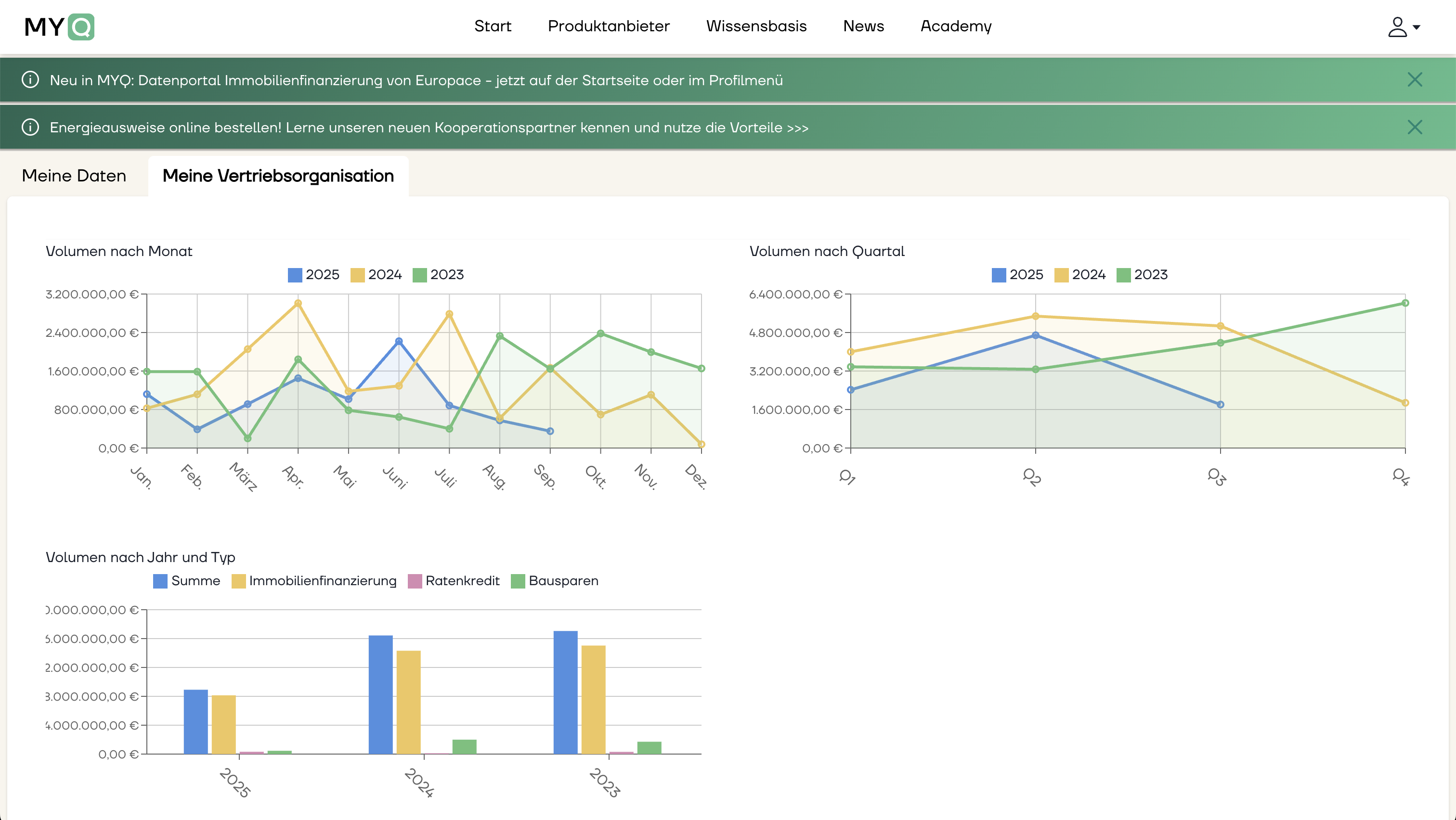Go to Produktanbieter page
1456x820 pixels.
click(x=608, y=26)
